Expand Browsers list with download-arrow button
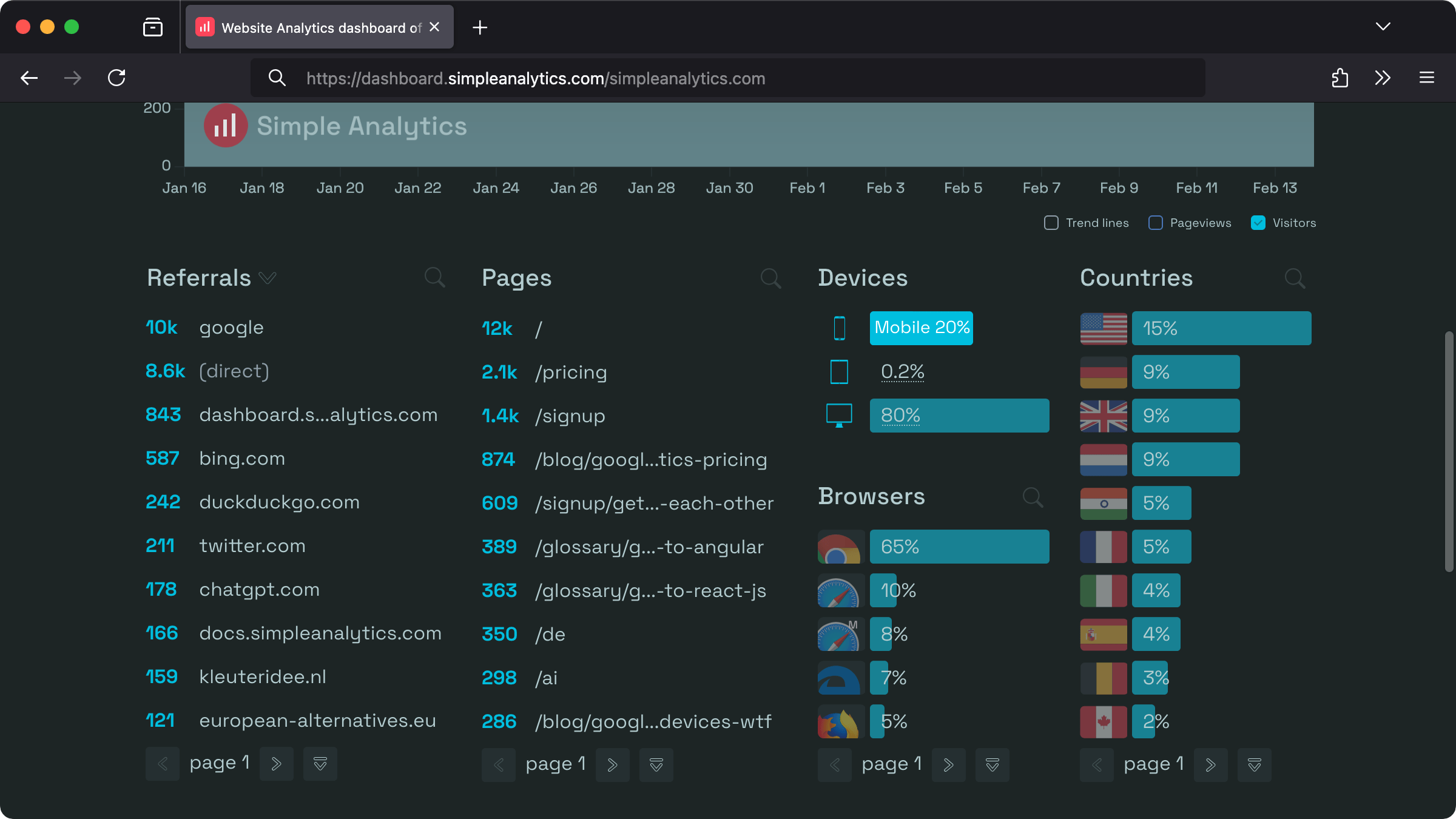The image size is (1456, 819). coord(993,765)
